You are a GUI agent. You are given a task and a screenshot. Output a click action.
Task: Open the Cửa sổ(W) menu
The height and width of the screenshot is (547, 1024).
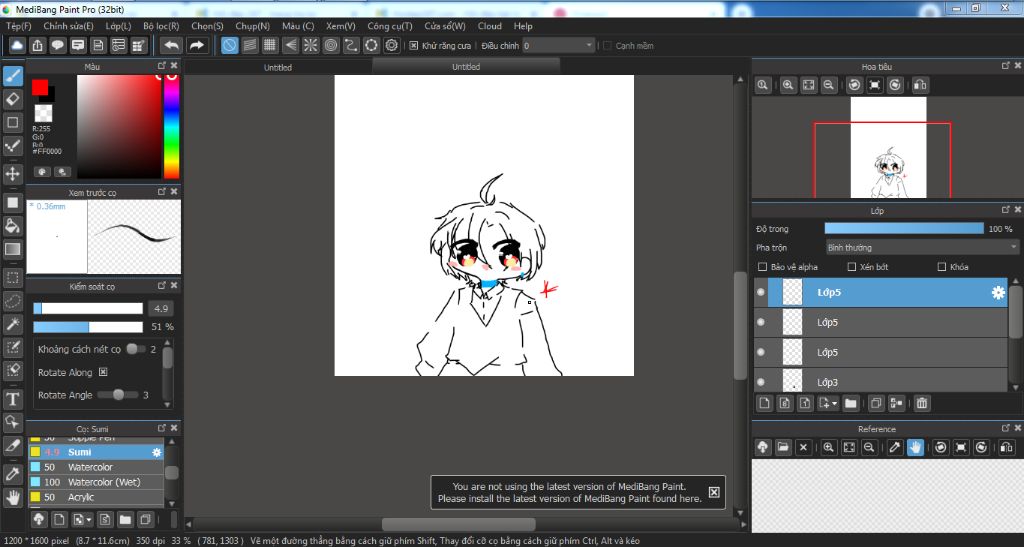point(445,26)
